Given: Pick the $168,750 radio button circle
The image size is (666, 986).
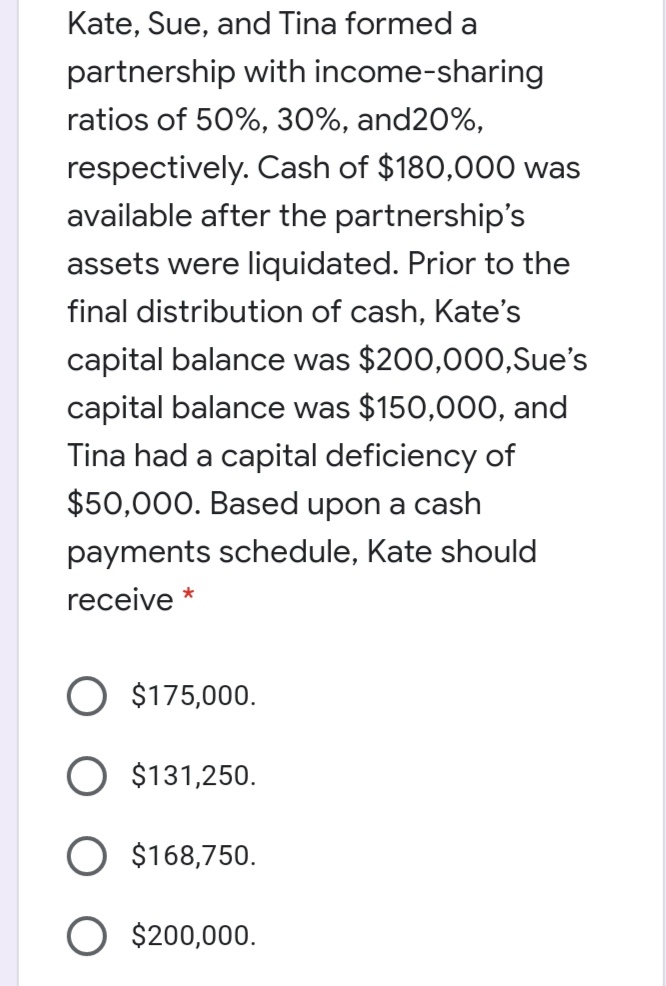Looking at the screenshot, I should click(89, 856).
